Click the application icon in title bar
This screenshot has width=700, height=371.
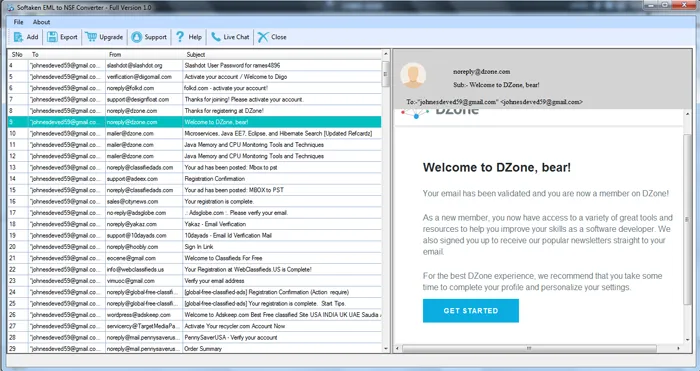[10, 8]
